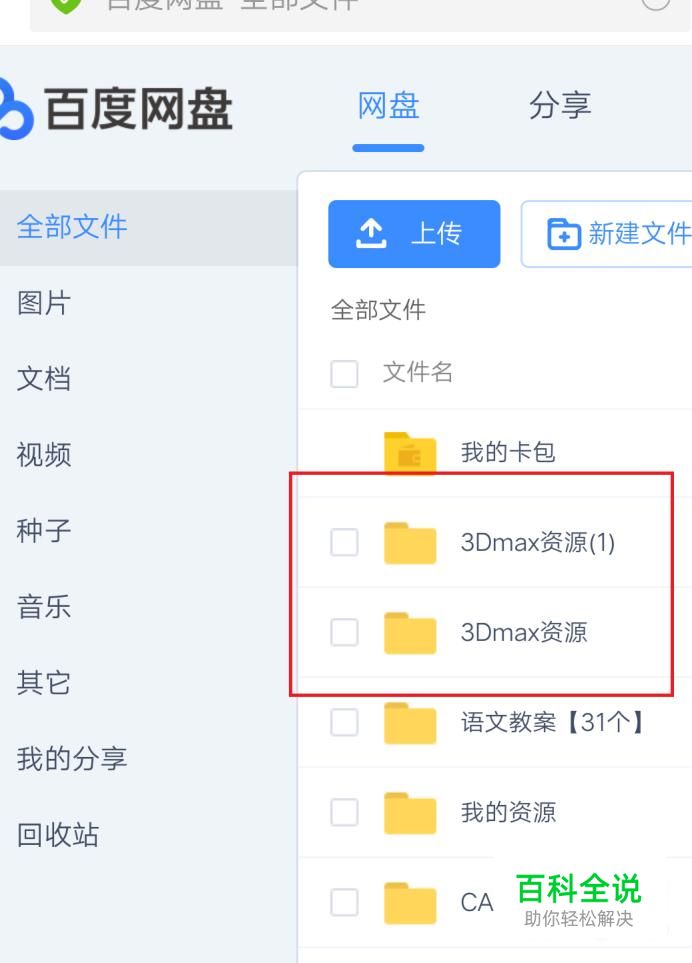692x963 pixels.
Task: Open the 我的卡包 folder icon
Action: [410, 453]
